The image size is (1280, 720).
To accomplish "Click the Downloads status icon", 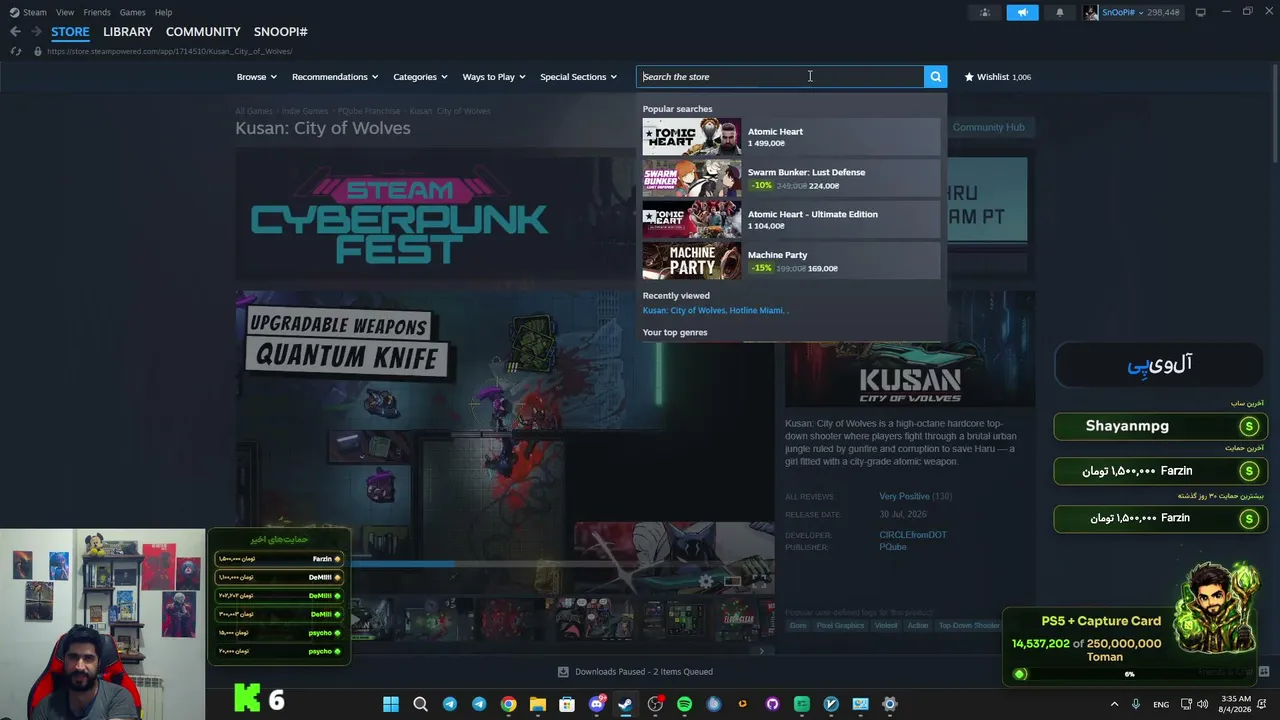I will coord(563,672).
